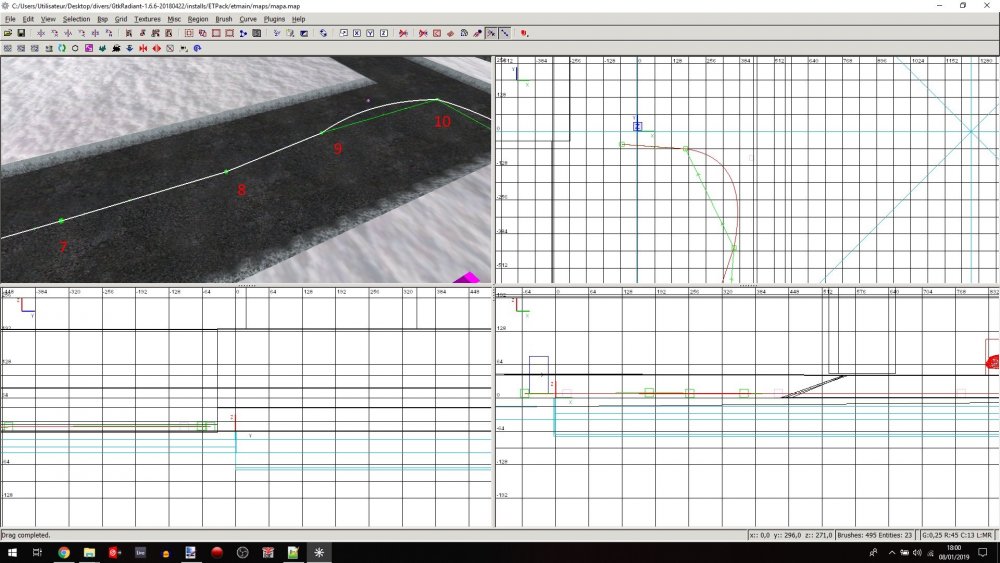
Task: Click the blue downward arrow icon in second toolbar
Action: pos(129,48)
